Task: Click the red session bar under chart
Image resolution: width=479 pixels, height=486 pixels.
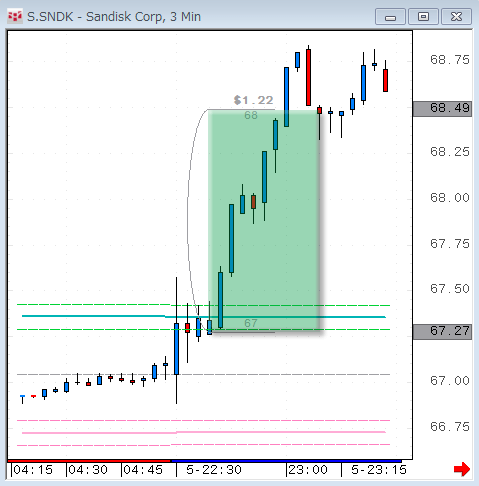Action: [89, 461]
